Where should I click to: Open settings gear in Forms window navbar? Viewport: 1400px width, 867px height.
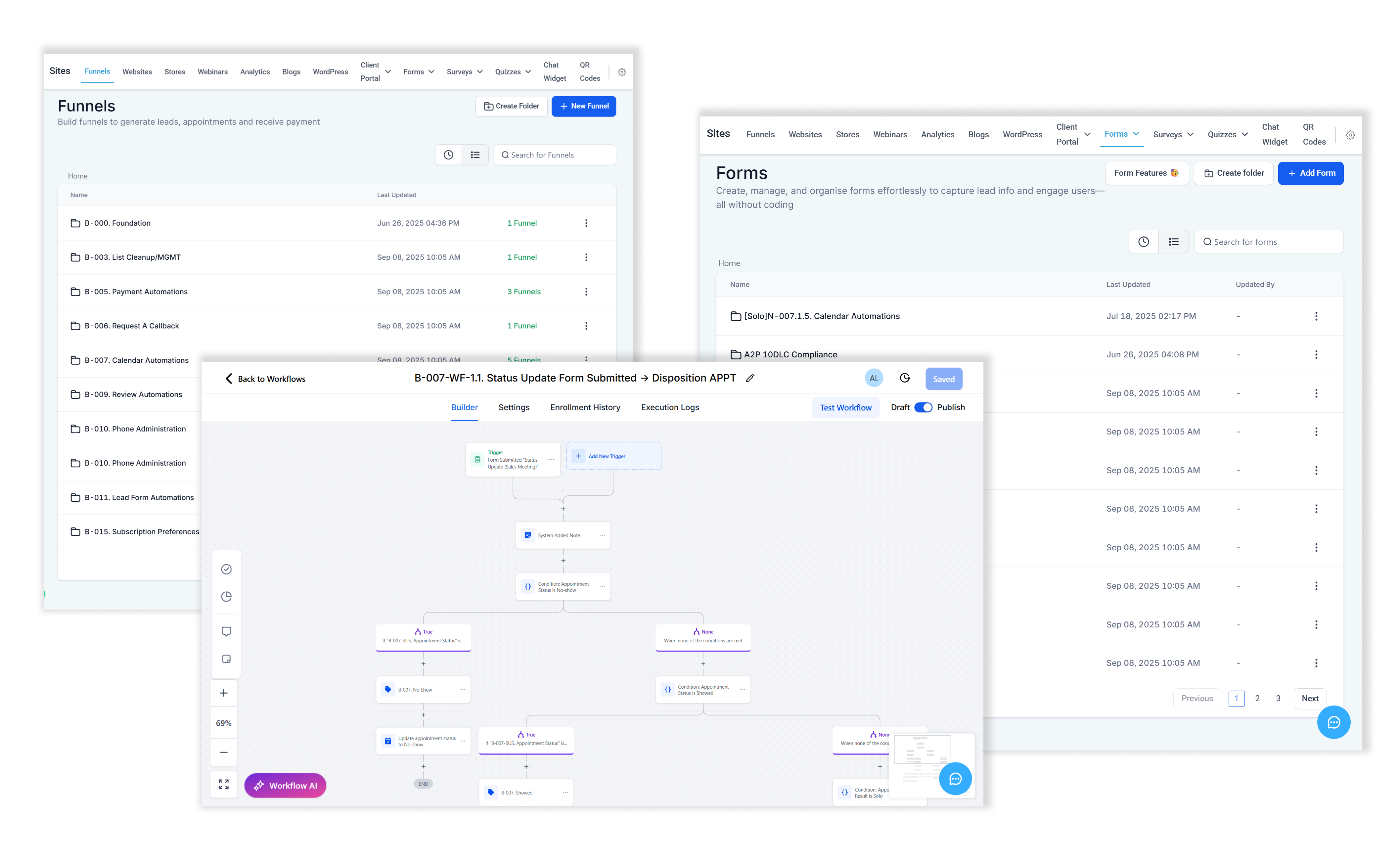click(1350, 135)
